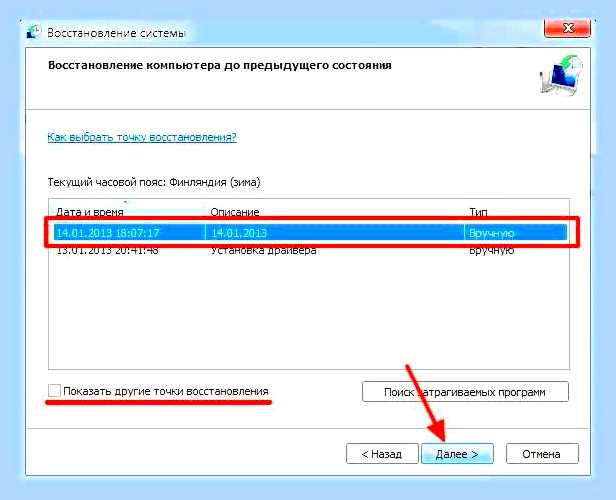Screen dimensions: 616x500
Task: Select restore point '13.01.2013 20:41:48'
Action: (x=310, y=250)
